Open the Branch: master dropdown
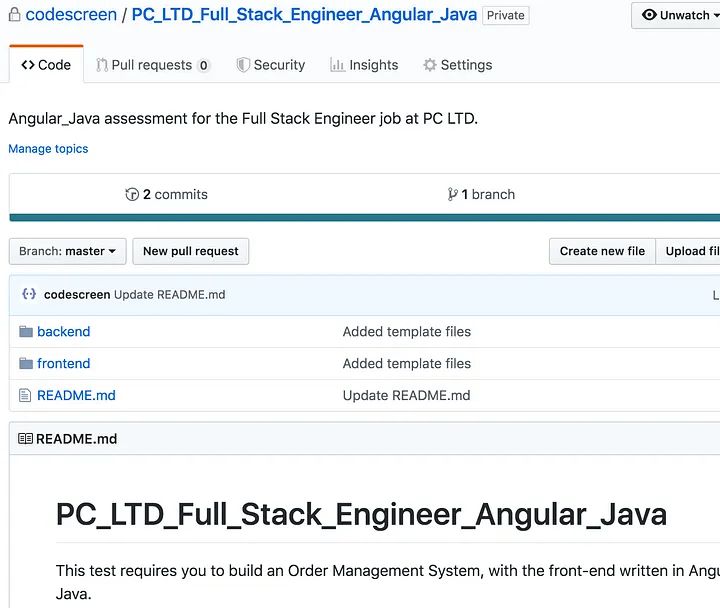Viewport: 720px width, 608px height. (x=68, y=251)
